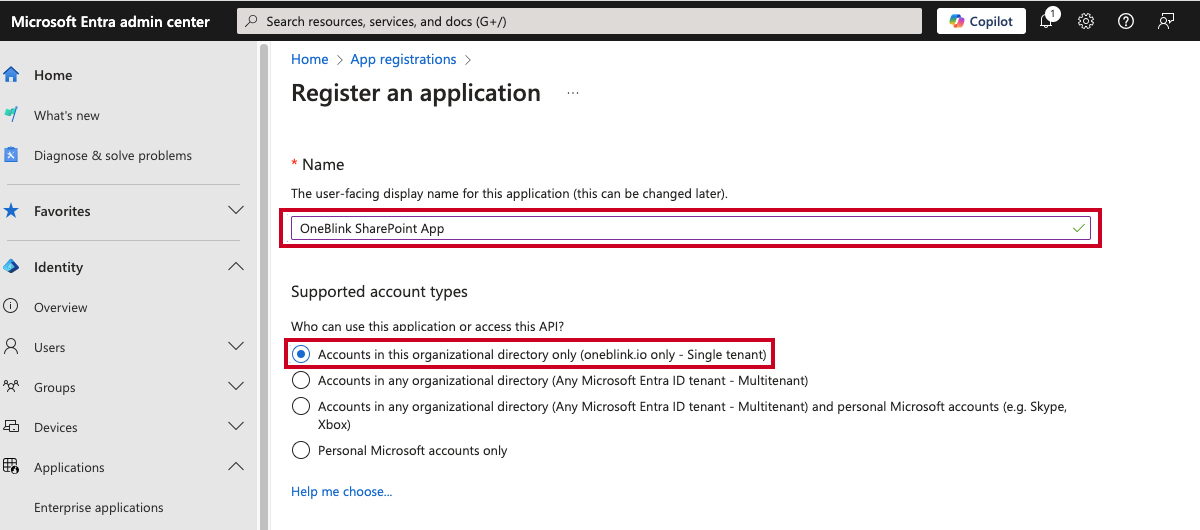Collapse the Identity section chevron

(236, 267)
